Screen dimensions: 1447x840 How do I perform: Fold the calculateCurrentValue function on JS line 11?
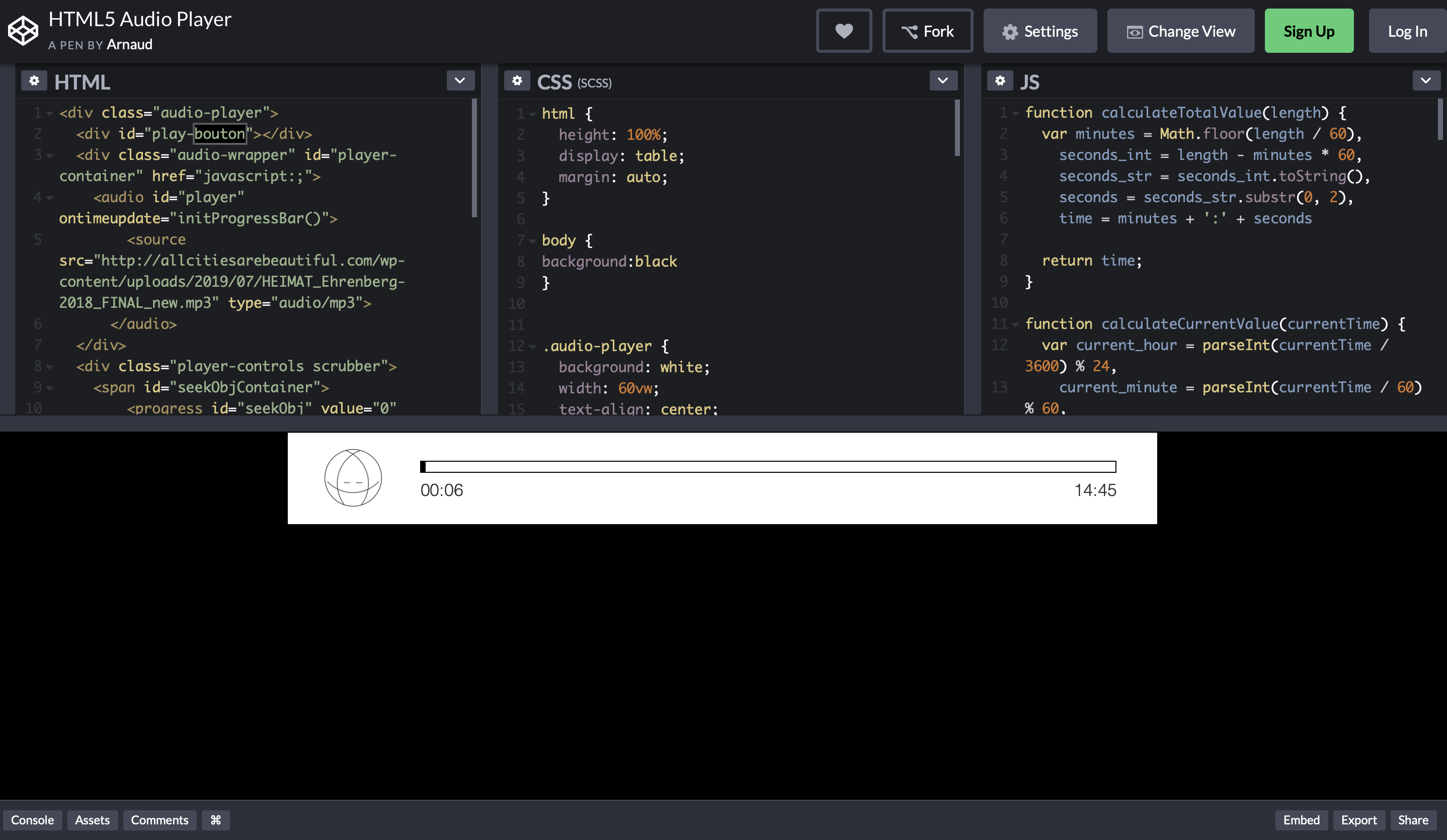point(1016,325)
